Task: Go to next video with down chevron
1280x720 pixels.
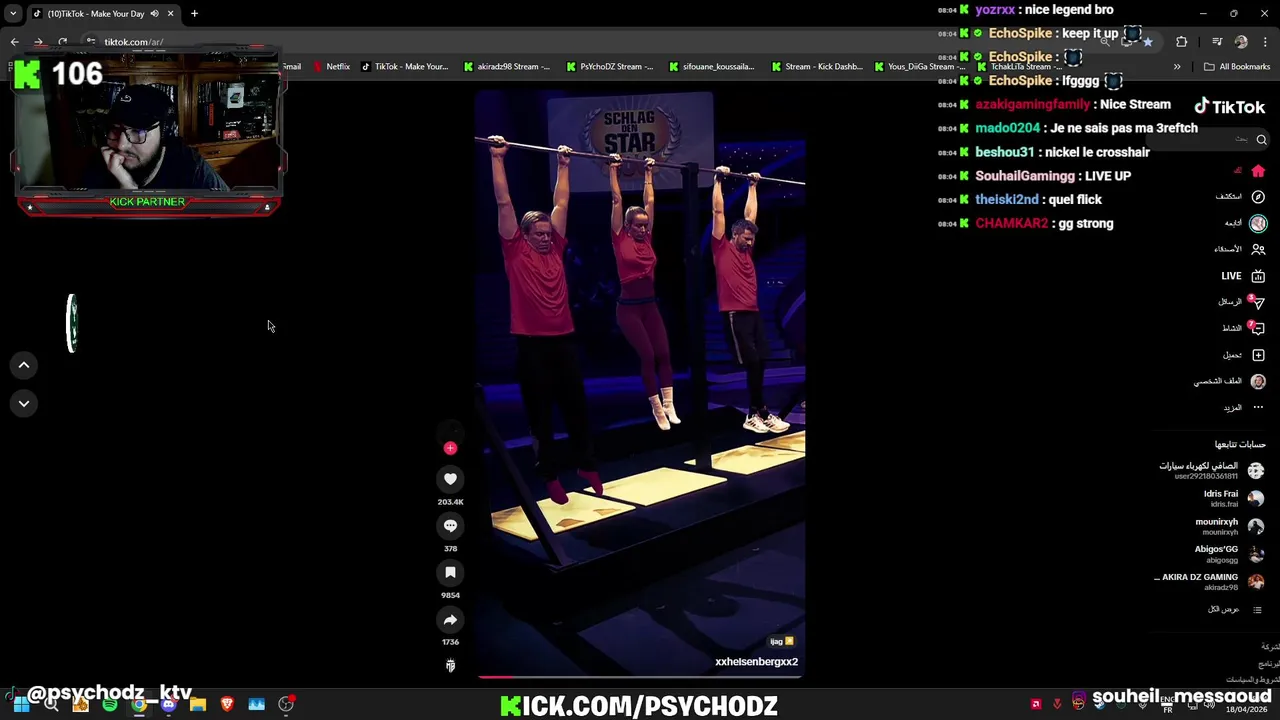Action: (24, 403)
